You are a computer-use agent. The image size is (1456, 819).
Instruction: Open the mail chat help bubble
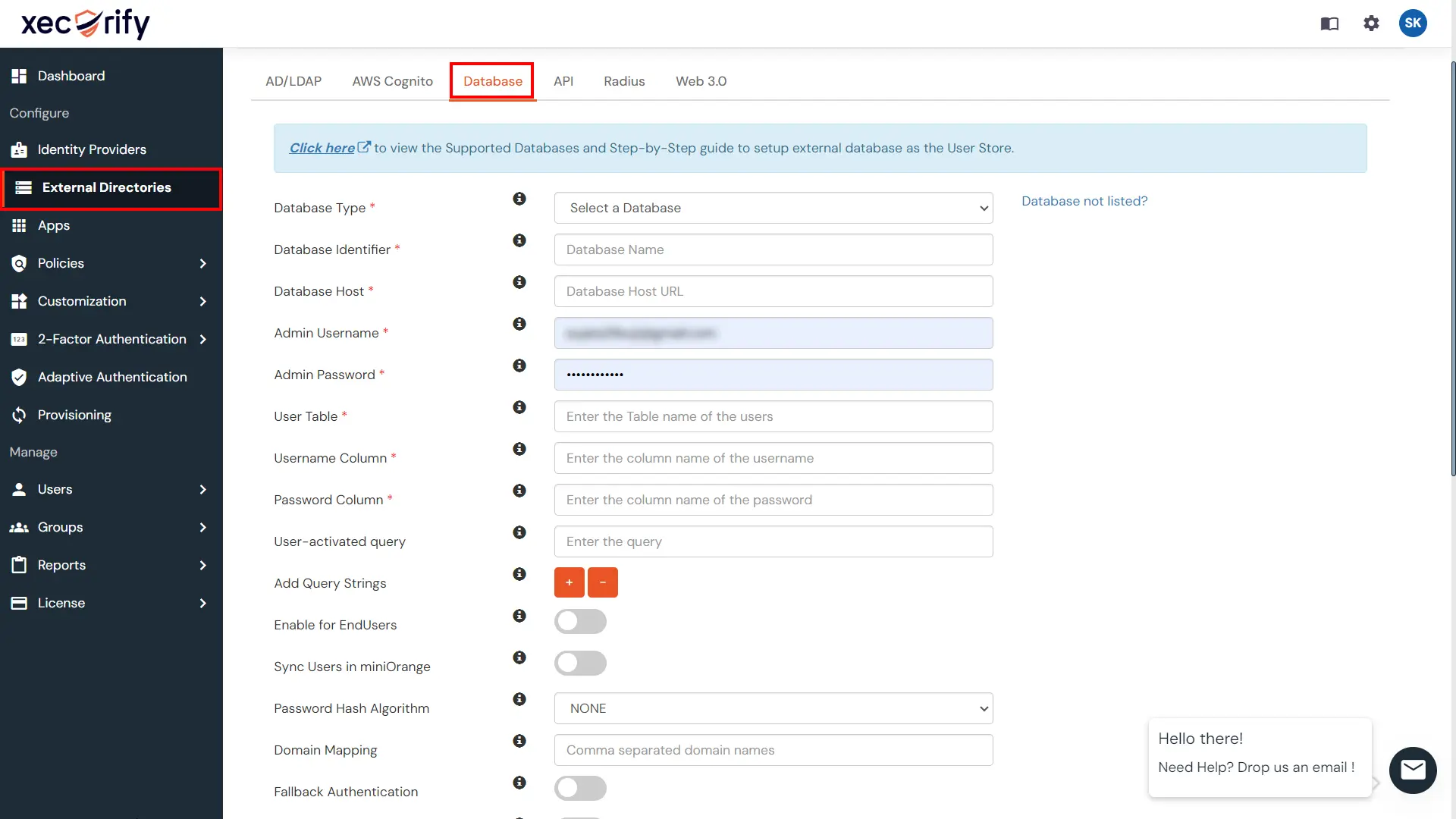pyautogui.click(x=1413, y=770)
